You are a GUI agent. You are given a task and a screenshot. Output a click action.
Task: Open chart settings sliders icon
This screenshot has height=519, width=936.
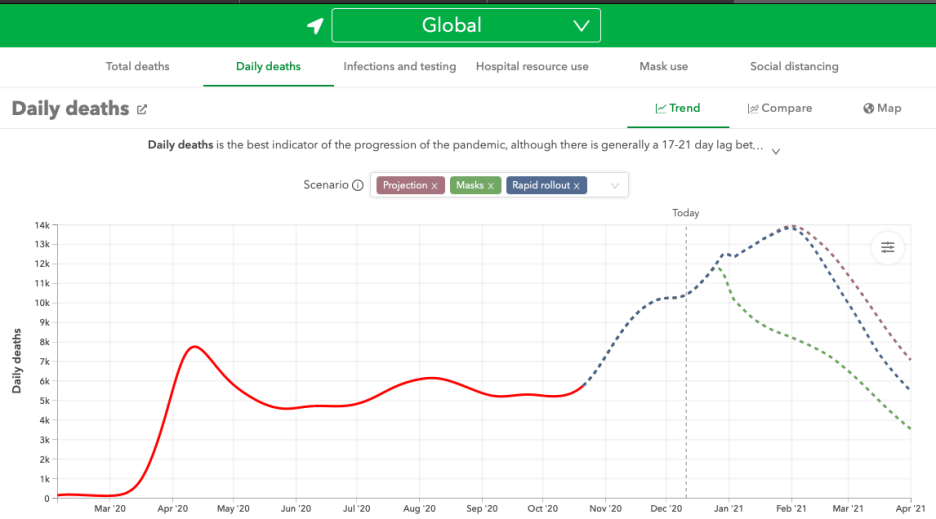pos(887,248)
